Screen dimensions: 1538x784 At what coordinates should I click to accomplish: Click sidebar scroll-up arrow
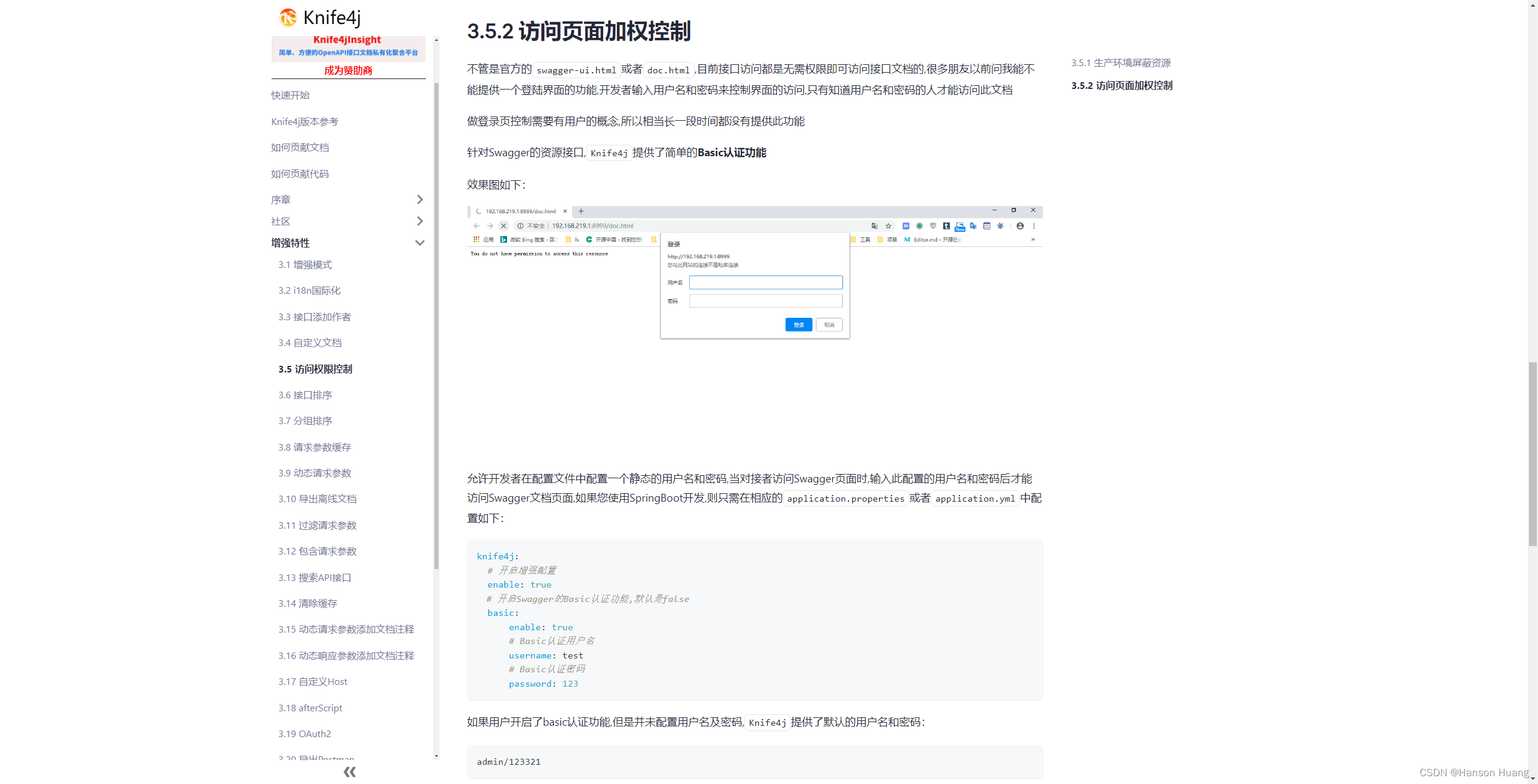[436, 40]
